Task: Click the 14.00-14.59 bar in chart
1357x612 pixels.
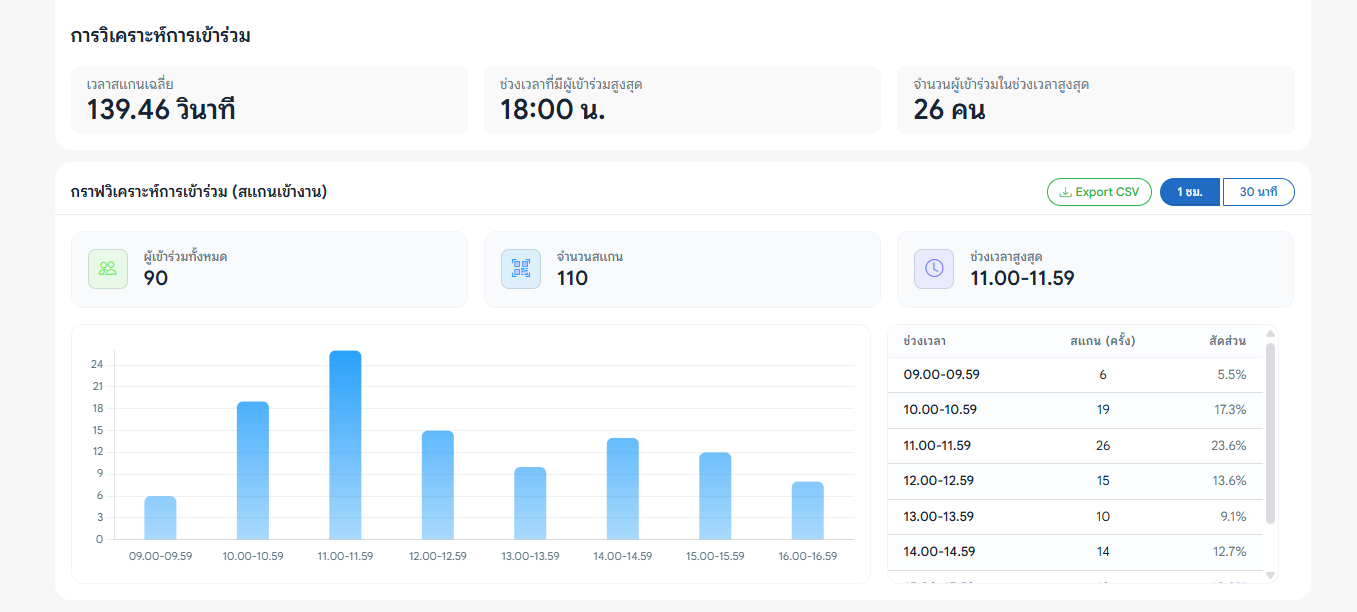Action: [623, 489]
